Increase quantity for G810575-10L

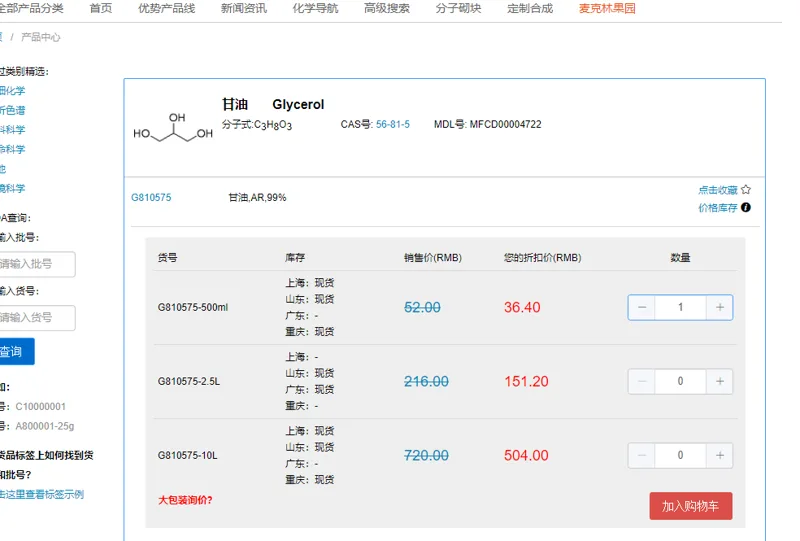719,455
